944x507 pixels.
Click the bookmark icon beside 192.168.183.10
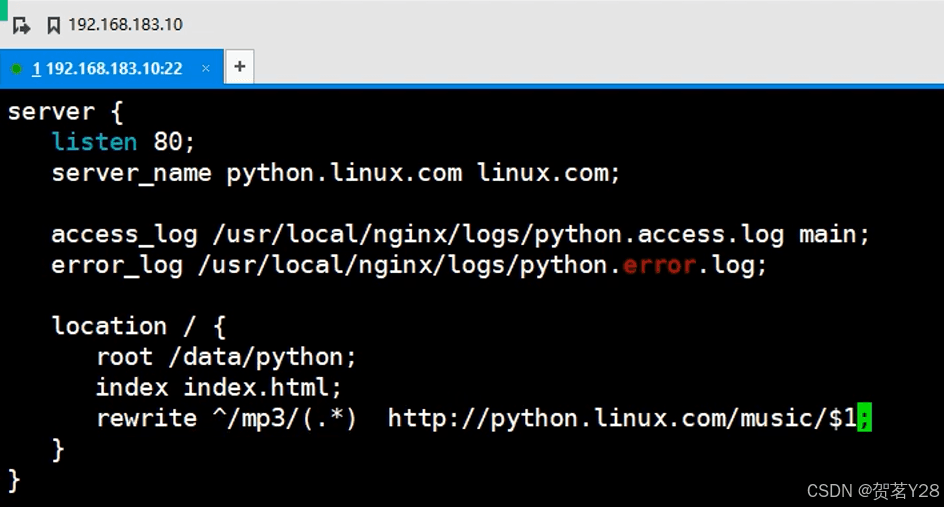54,25
